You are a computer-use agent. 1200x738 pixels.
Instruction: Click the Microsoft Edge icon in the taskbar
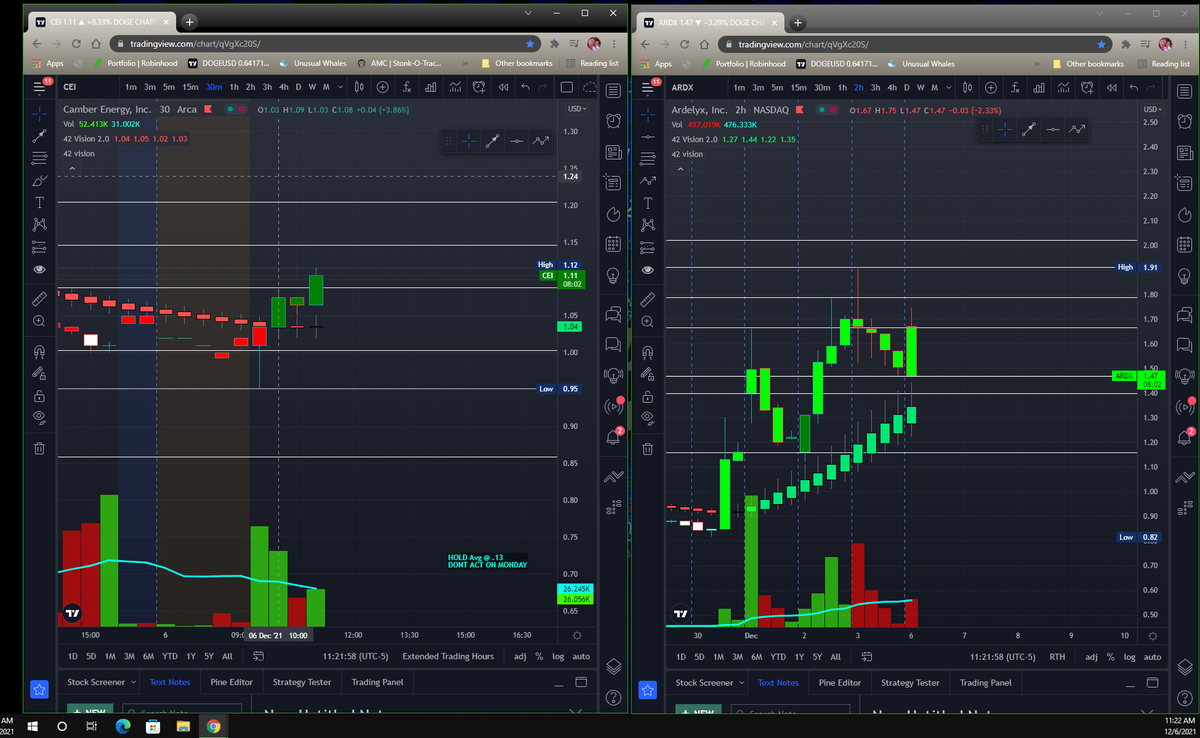coord(122,725)
